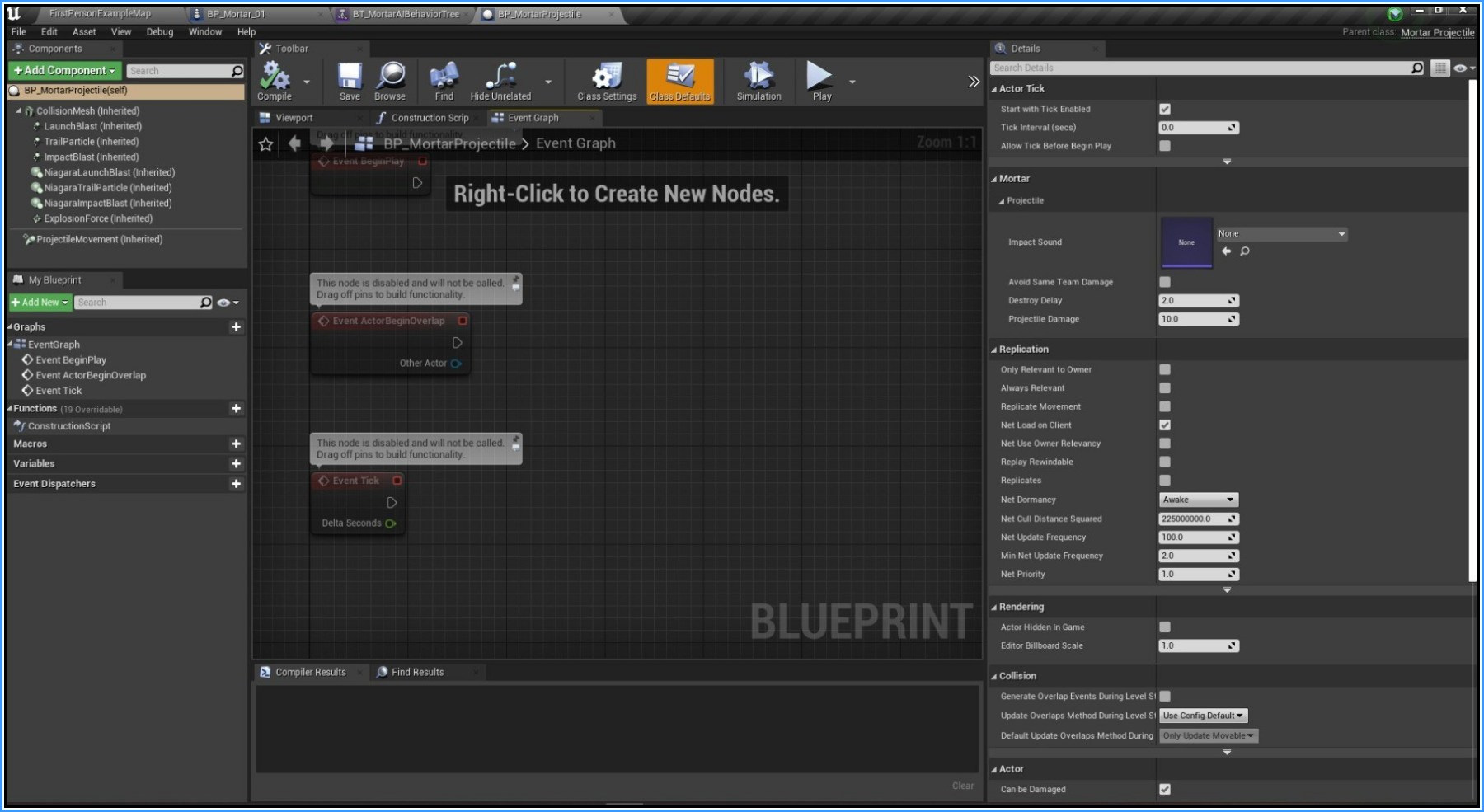Start Simulation from toolbar
Screen dimensions: 1484x812
[758, 81]
